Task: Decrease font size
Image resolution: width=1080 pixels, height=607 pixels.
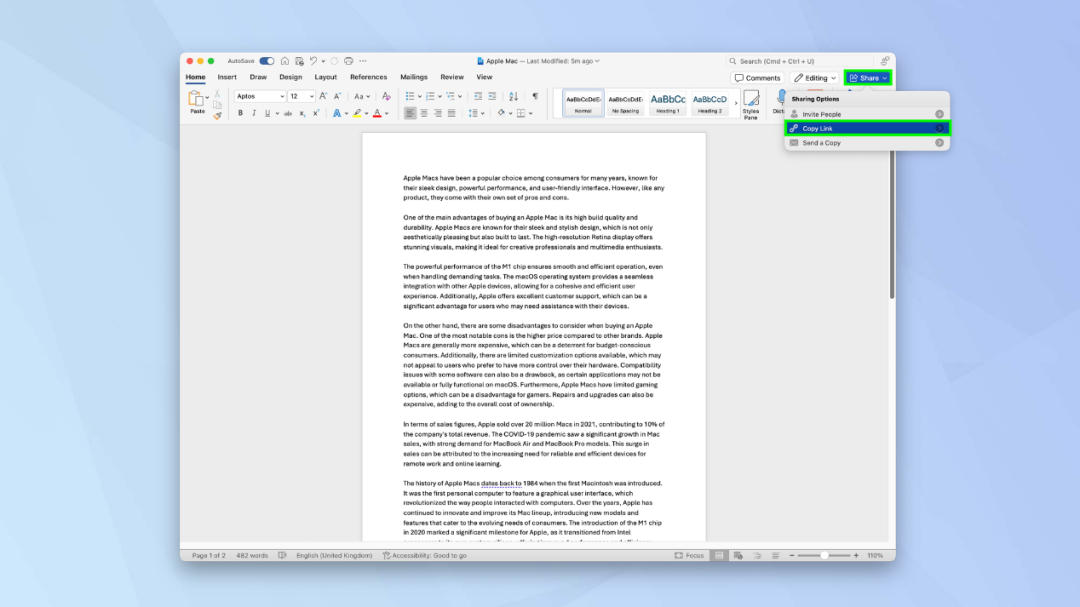Action: coord(337,96)
